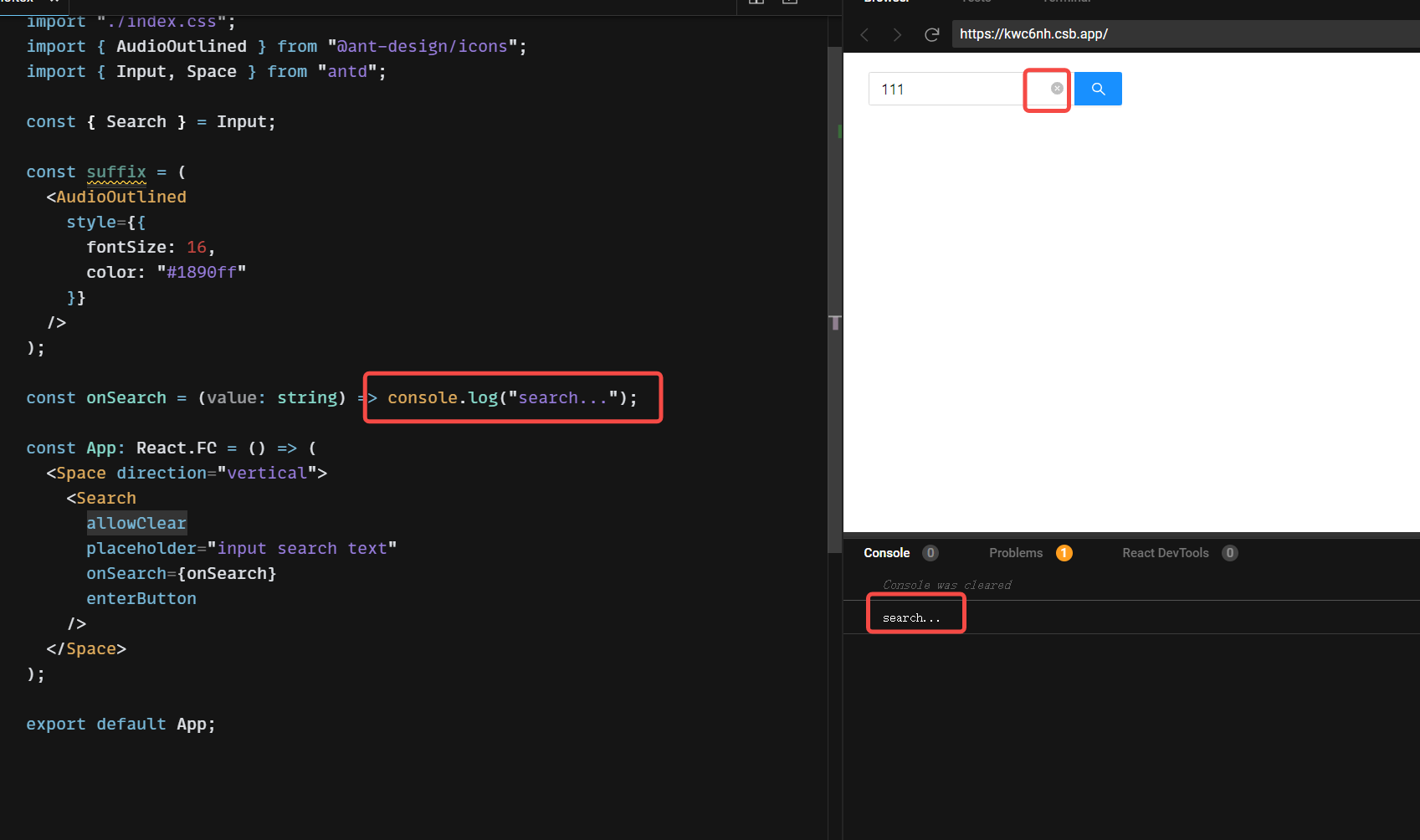Image resolution: width=1420 pixels, height=840 pixels.
Task: Select the magnifier search button in the preview
Action: coord(1098,89)
